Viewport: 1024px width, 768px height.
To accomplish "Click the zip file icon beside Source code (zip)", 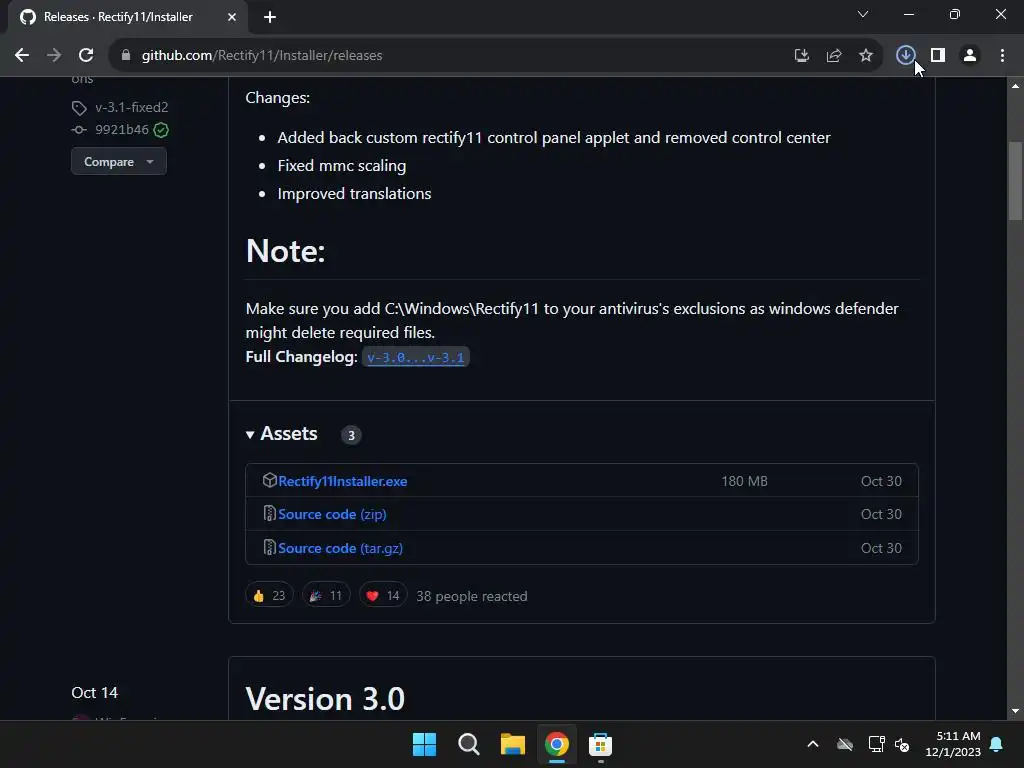I will click(269, 514).
